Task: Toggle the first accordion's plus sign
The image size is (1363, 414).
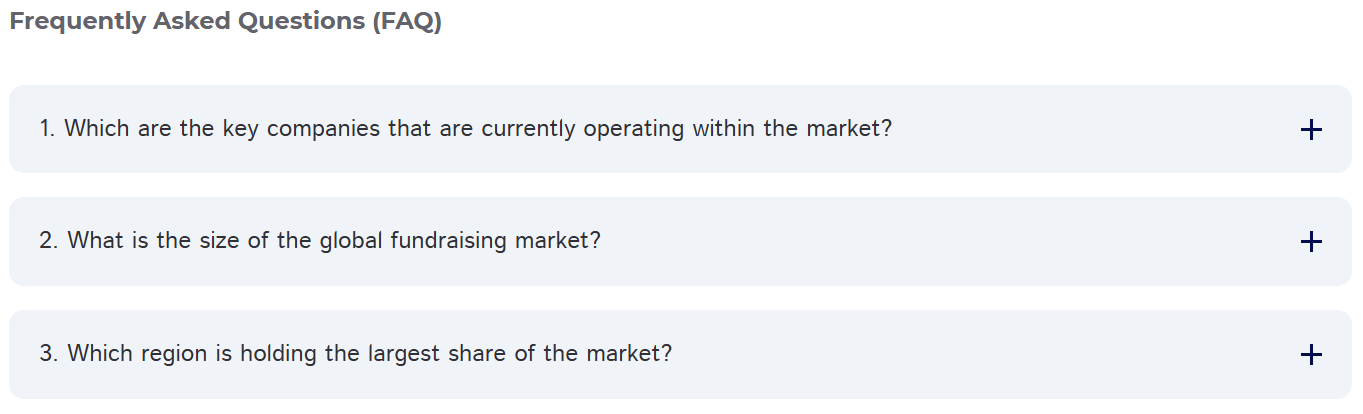Action: click(1311, 130)
